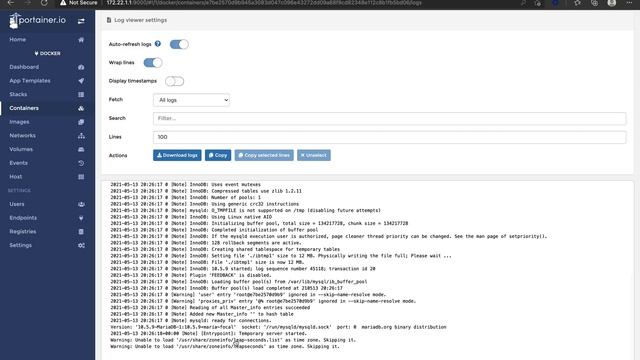Collapse the sidebar with the toggle arrows icon
This screenshot has height=360, width=640.
pyautogui.click(x=81, y=21)
